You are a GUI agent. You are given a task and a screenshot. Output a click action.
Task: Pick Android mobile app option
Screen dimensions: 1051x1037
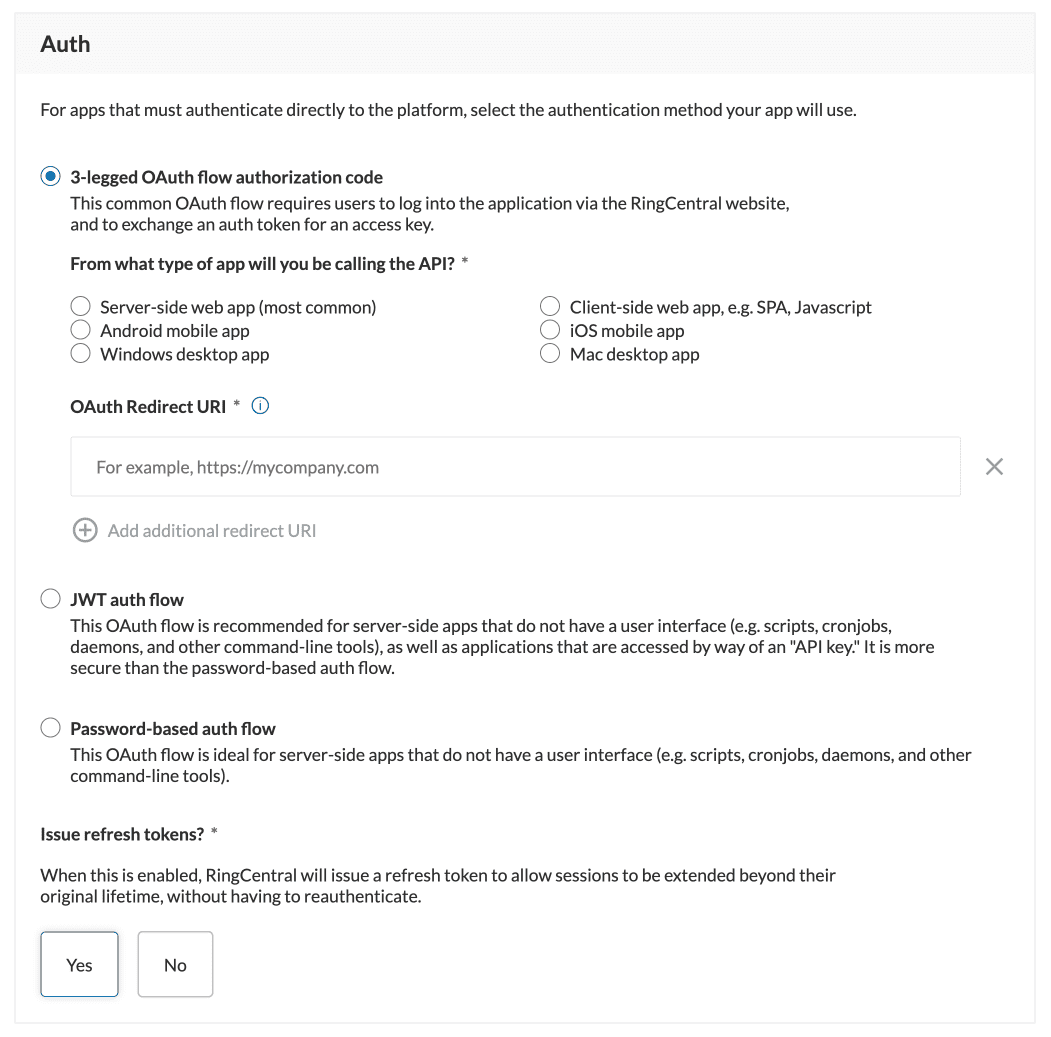coord(81,330)
